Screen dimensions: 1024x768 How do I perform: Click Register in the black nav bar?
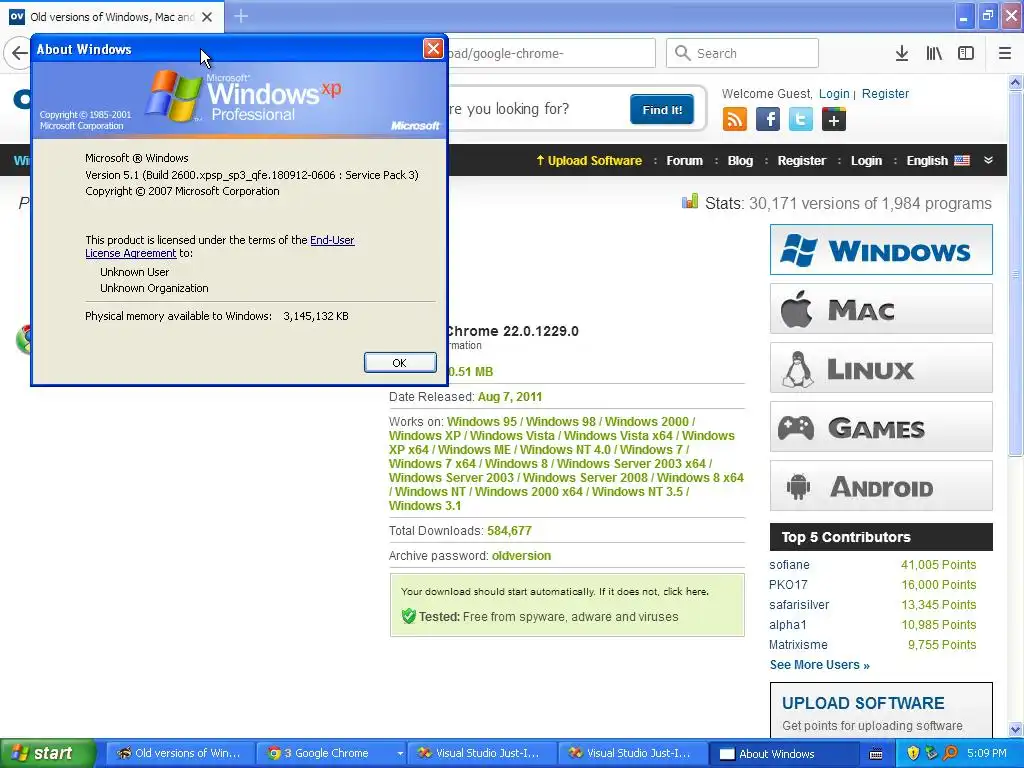point(801,161)
